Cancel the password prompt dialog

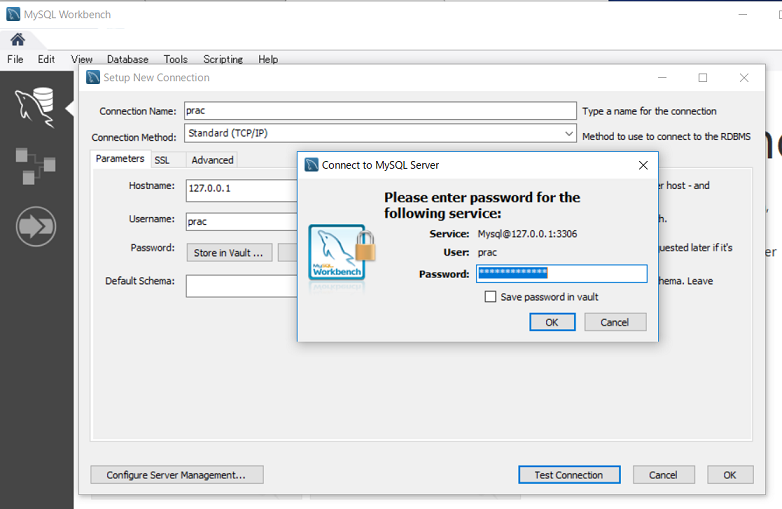click(615, 322)
